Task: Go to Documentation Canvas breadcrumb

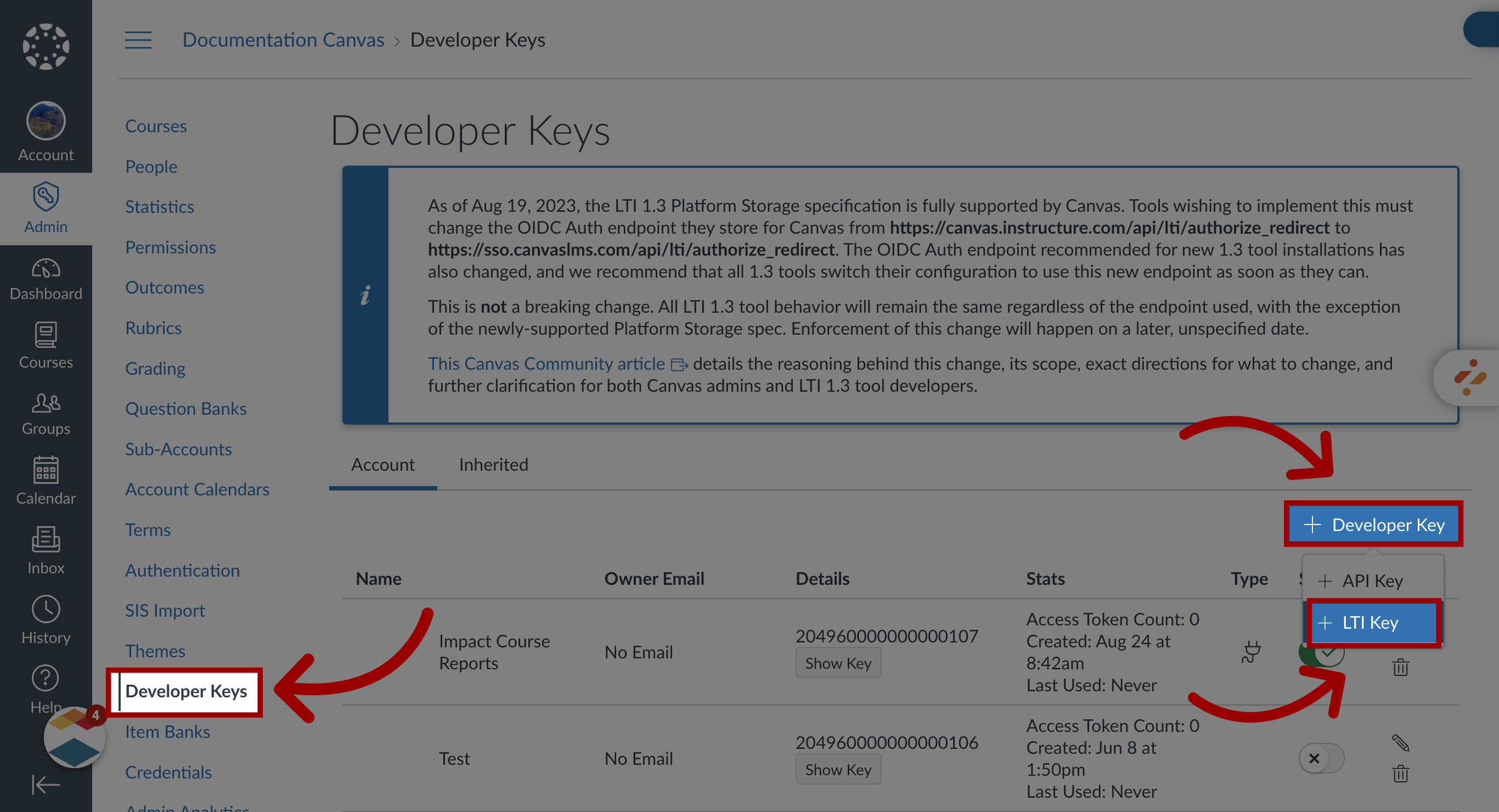Action: pyautogui.click(x=283, y=40)
